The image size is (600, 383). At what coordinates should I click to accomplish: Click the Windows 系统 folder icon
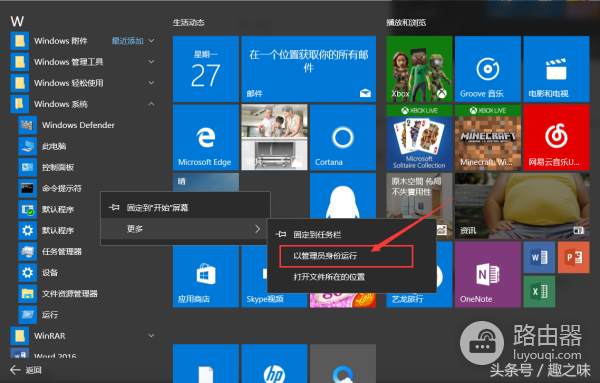tap(20, 104)
